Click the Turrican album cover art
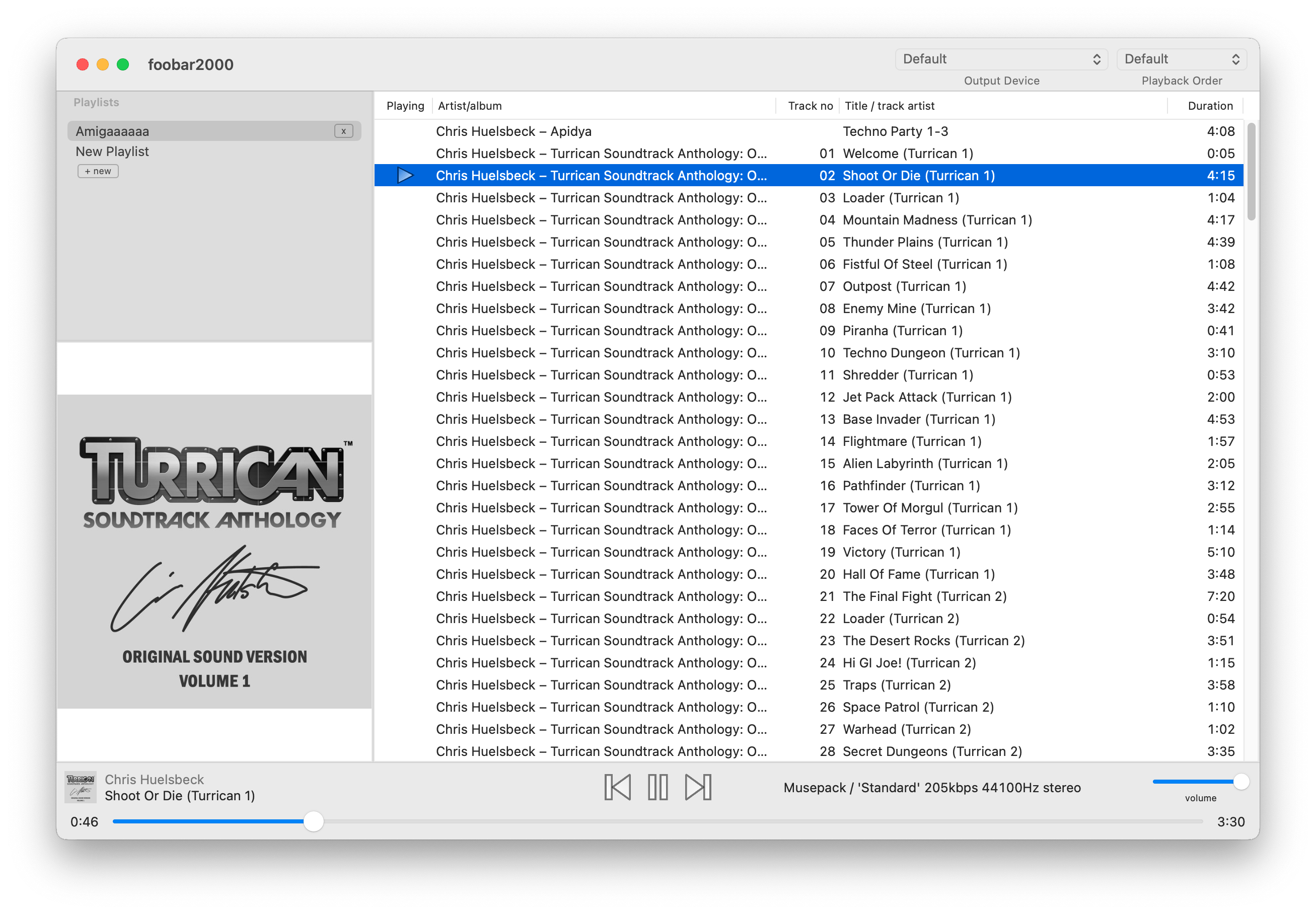This screenshot has height=914, width=1316. 215,552
